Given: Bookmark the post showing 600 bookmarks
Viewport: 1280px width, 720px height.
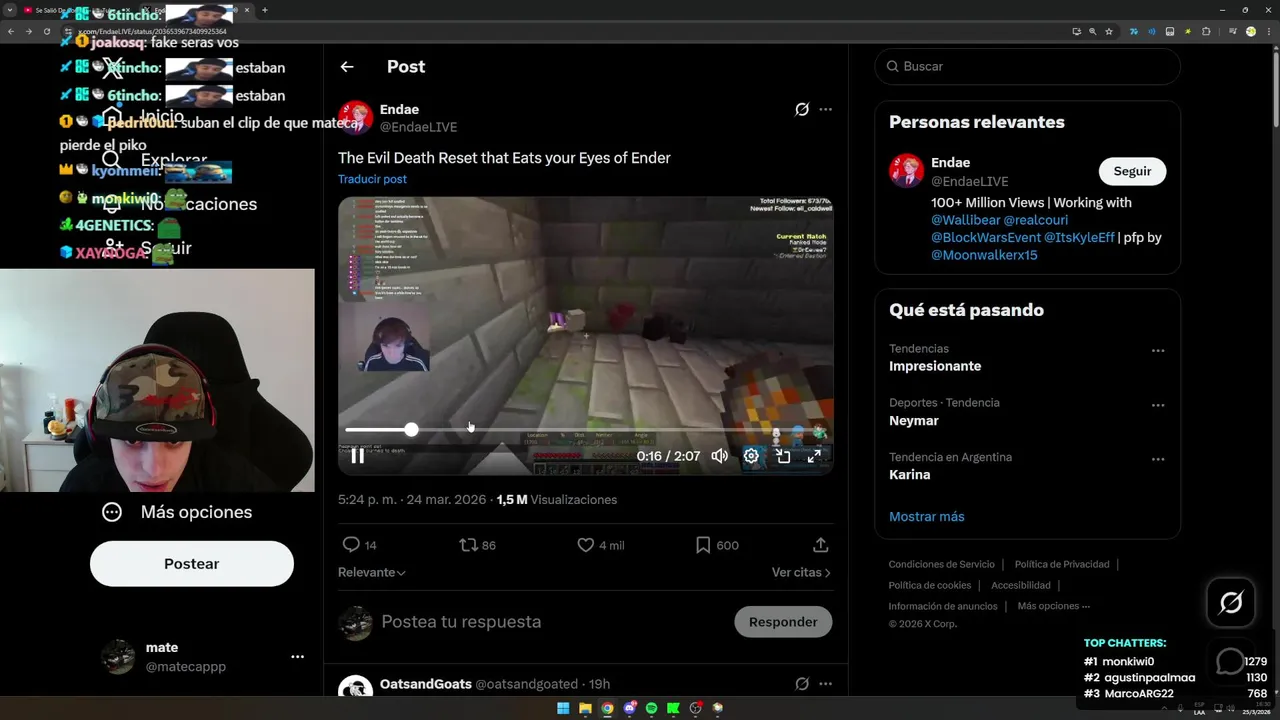Looking at the screenshot, I should point(717,545).
